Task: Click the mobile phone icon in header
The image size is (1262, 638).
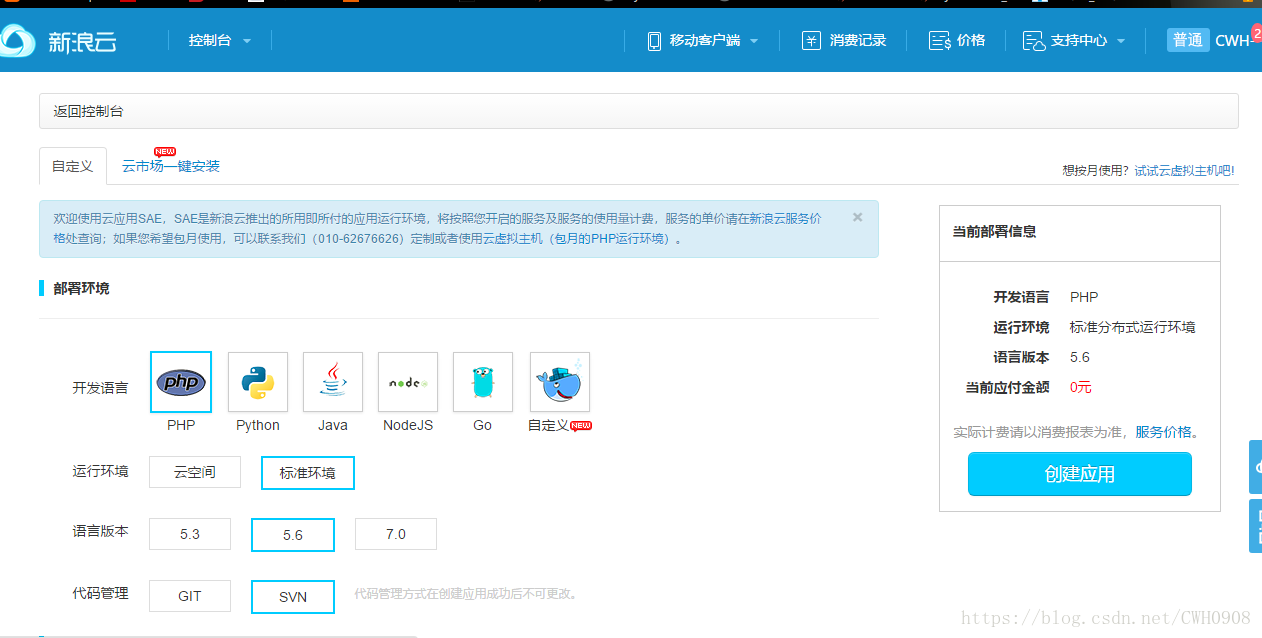Action: [654, 41]
